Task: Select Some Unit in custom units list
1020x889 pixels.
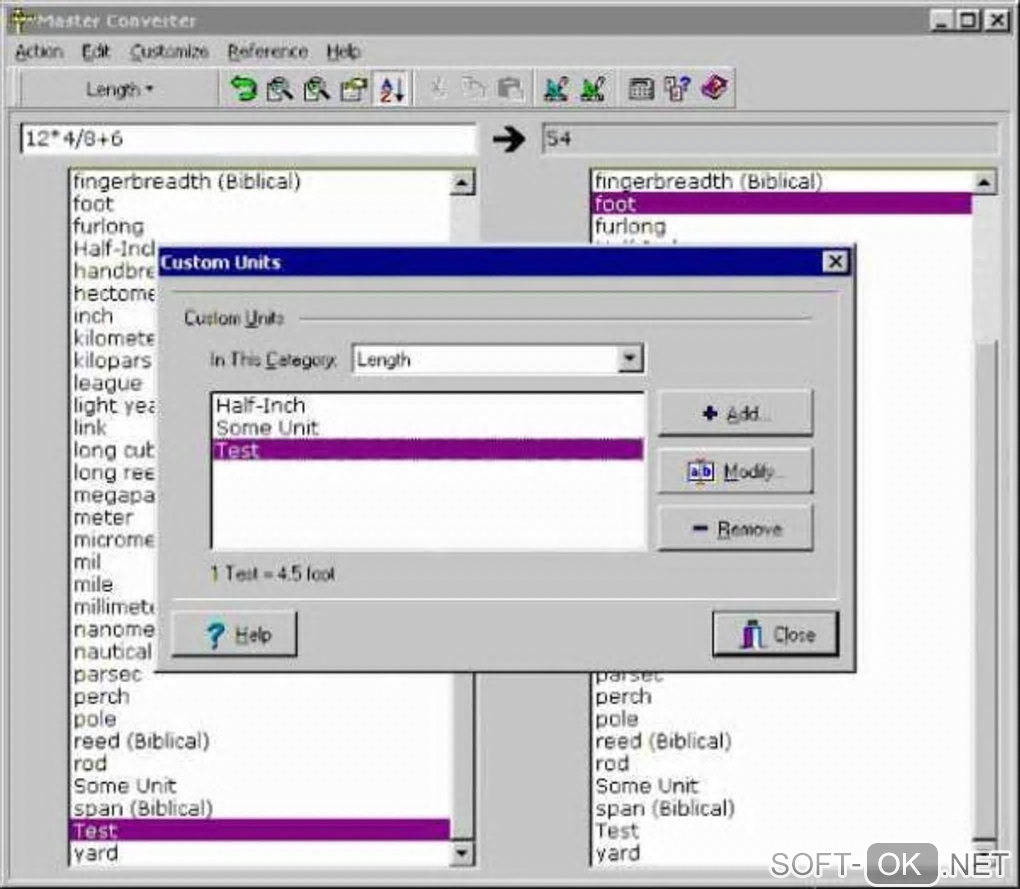Action: (428, 428)
